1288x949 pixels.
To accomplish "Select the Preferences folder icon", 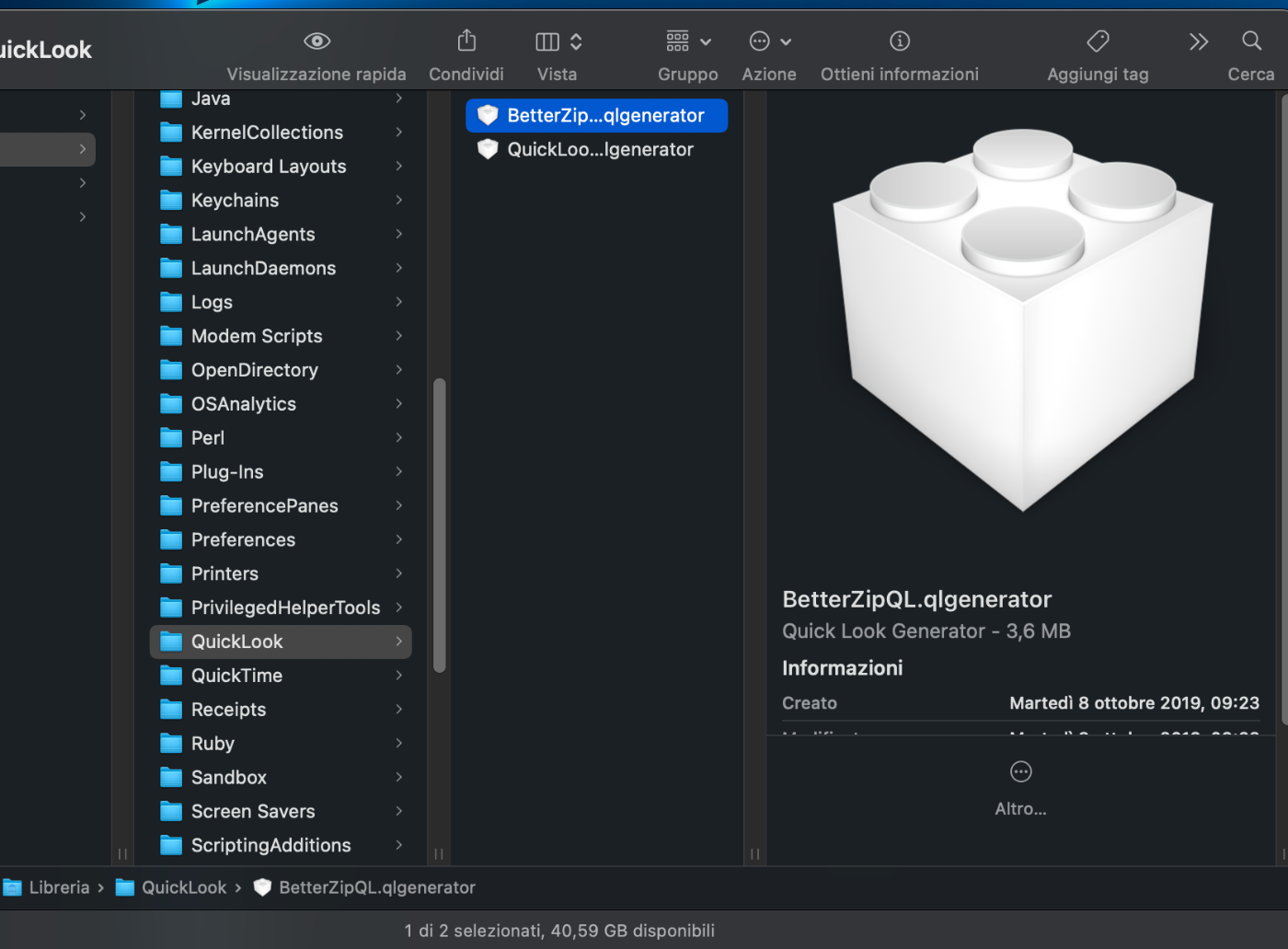I will pyautogui.click(x=171, y=540).
